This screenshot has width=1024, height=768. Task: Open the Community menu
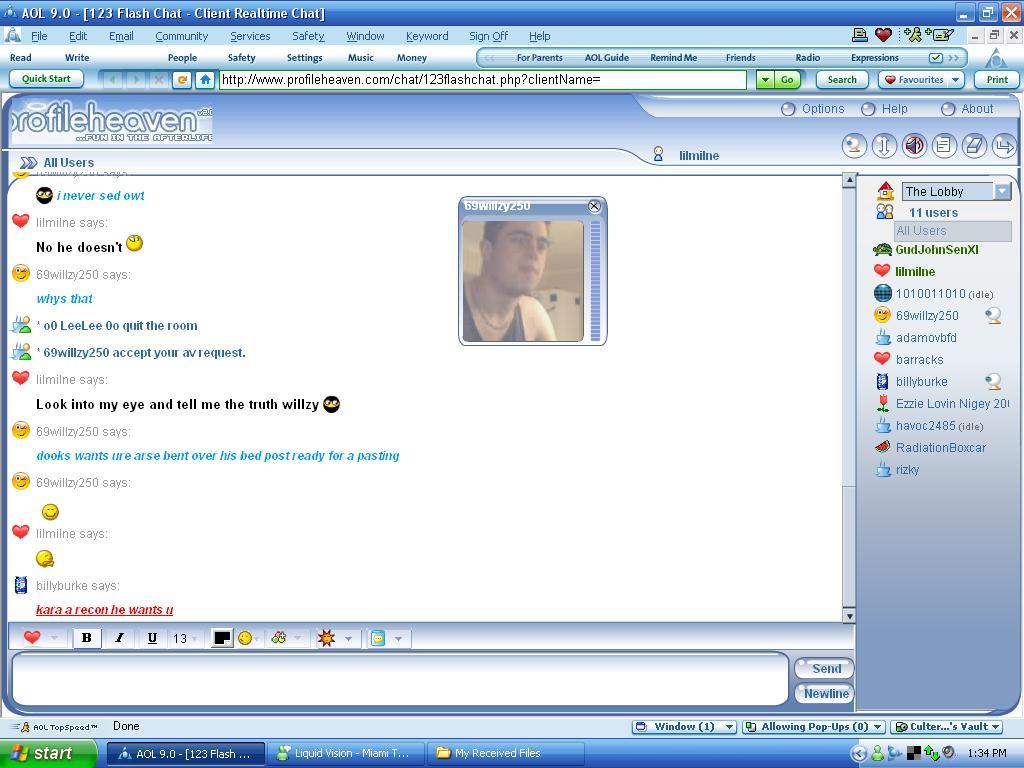[x=182, y=36]
